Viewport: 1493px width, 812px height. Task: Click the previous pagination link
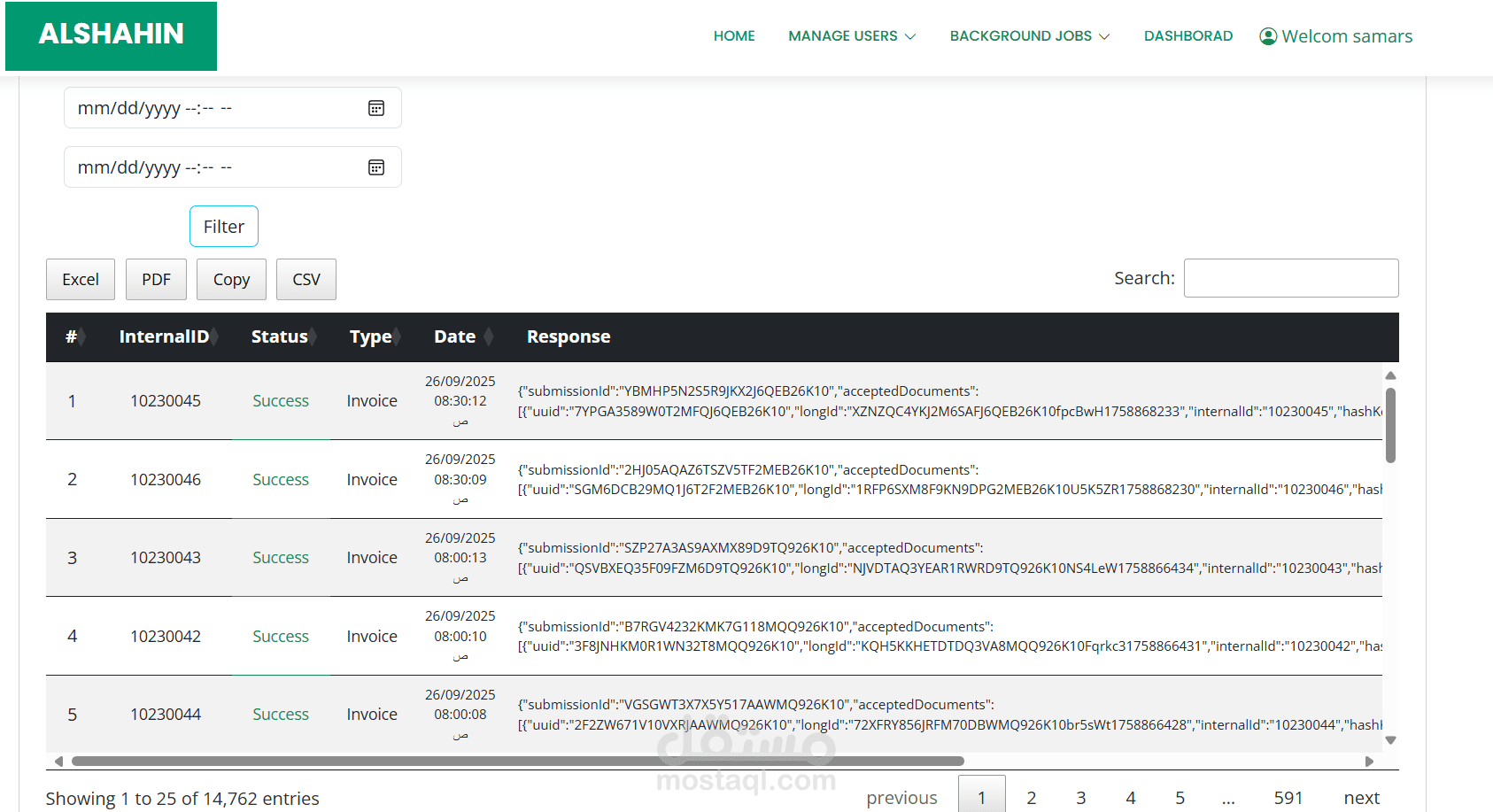coord(901,797)
